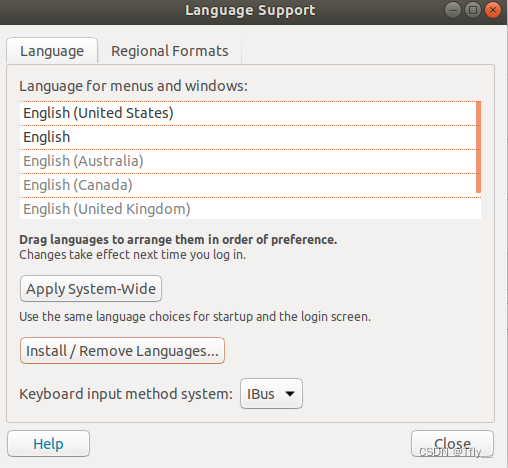Select English (United States) in the language list
The height and width of the screenshot is (468, 508).
pyautogui.click(x=248, y=113)
